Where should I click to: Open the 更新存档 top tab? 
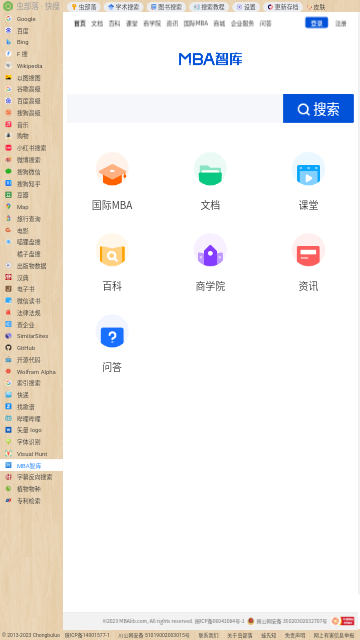pos(283,7)
